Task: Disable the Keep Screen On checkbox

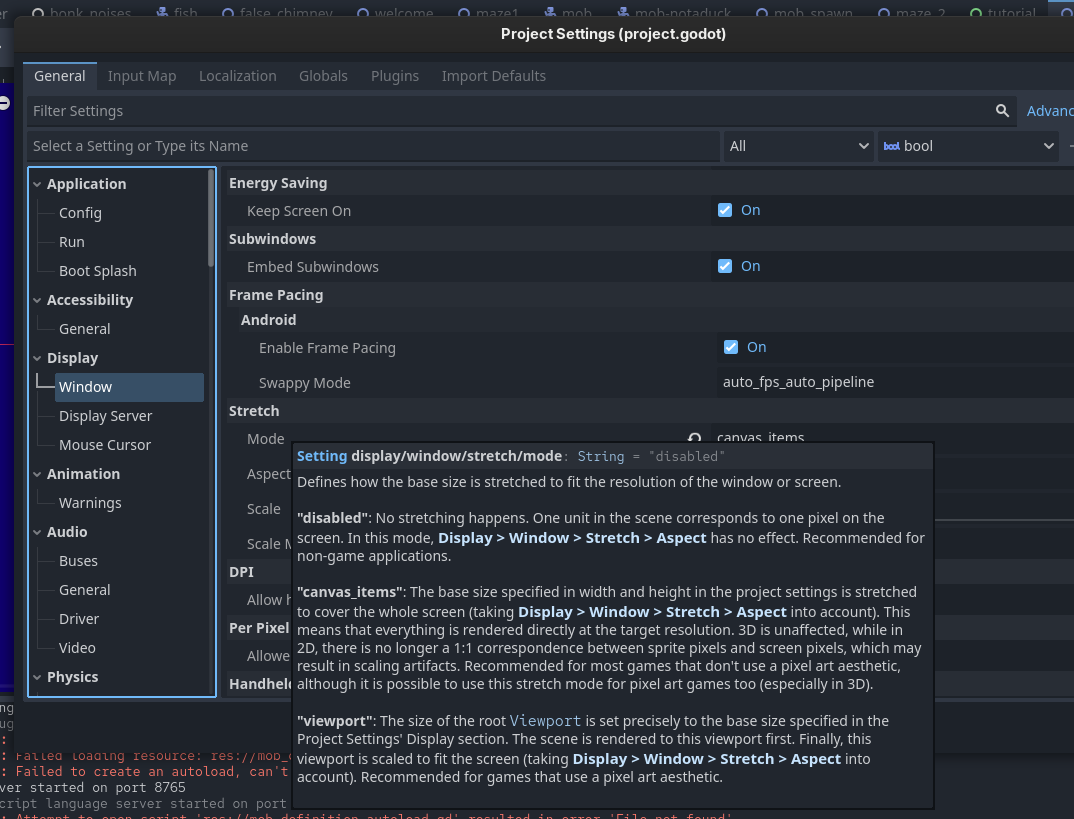Action: [x=725, y=210]
